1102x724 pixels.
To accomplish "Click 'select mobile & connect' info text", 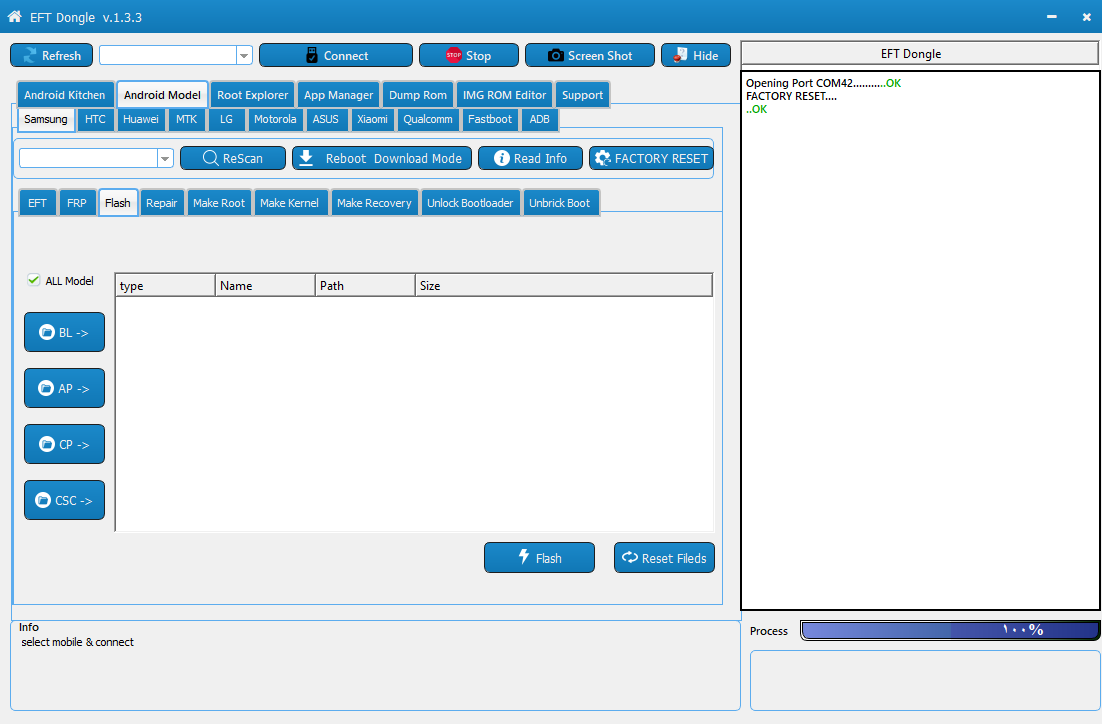I will [x=77, y=642].
